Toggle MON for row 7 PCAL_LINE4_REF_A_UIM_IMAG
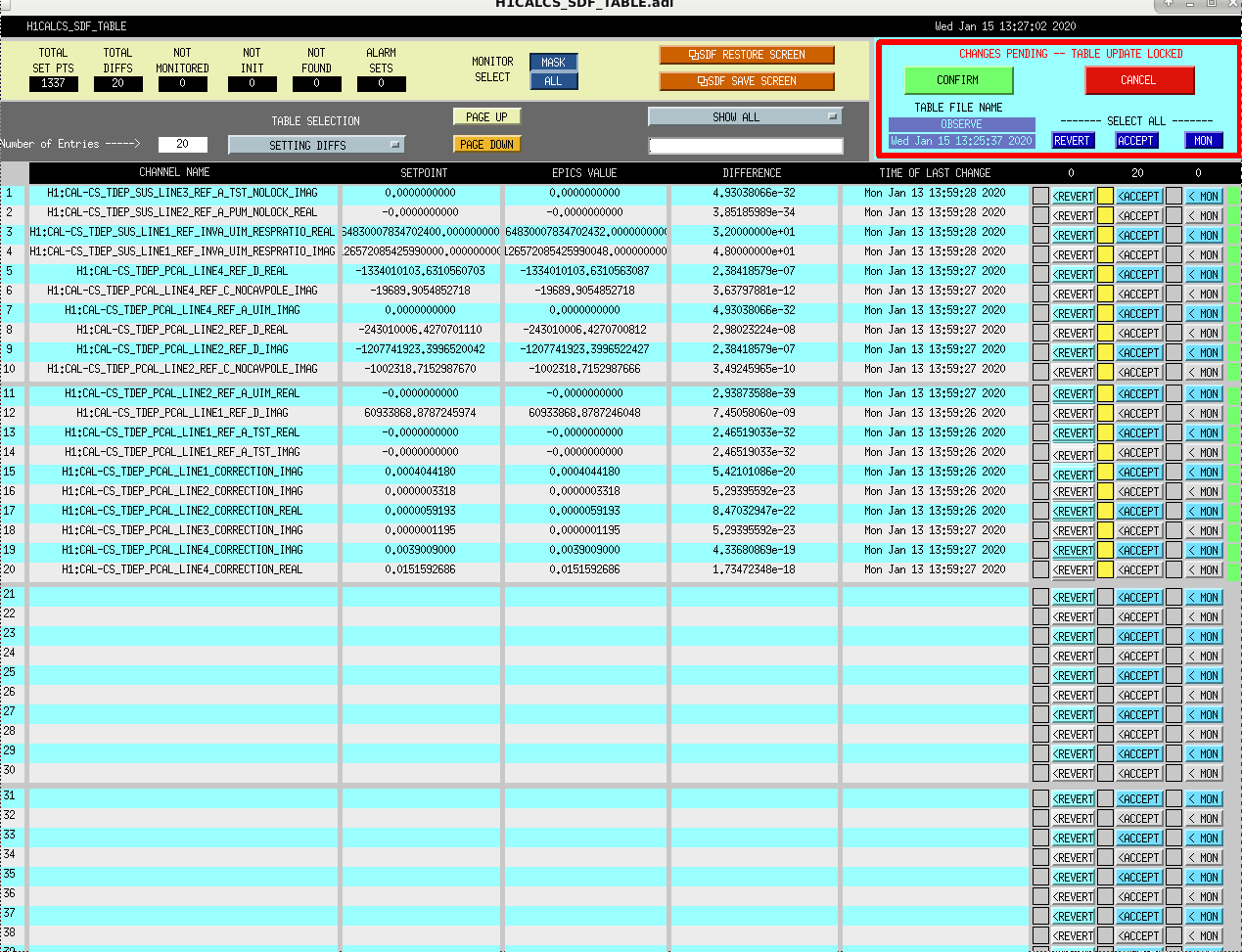The height and width of the screenshot is (952, 1242). click(x=1204, y=313)
